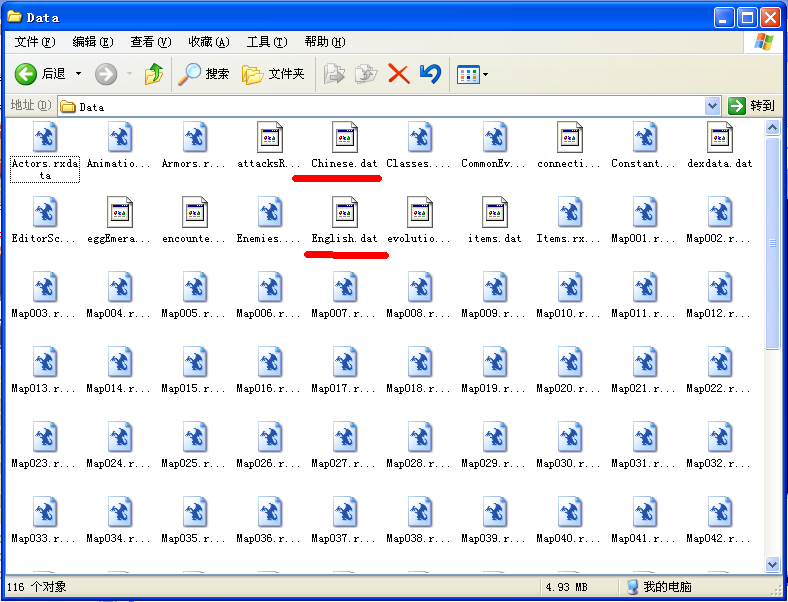Expand the address bar dropdown
Viewport: 788px width, 602px height.
[x=712, y=106]
